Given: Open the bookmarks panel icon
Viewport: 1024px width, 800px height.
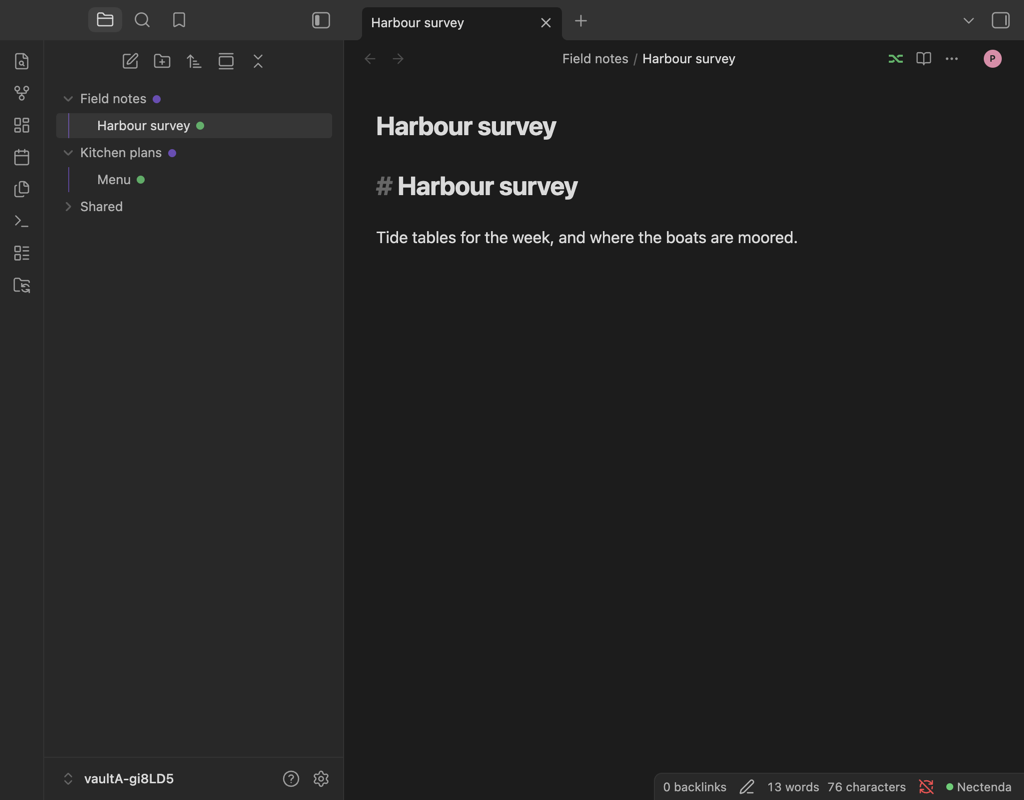Looking at the screenshot, I should [x=179, y=20].
